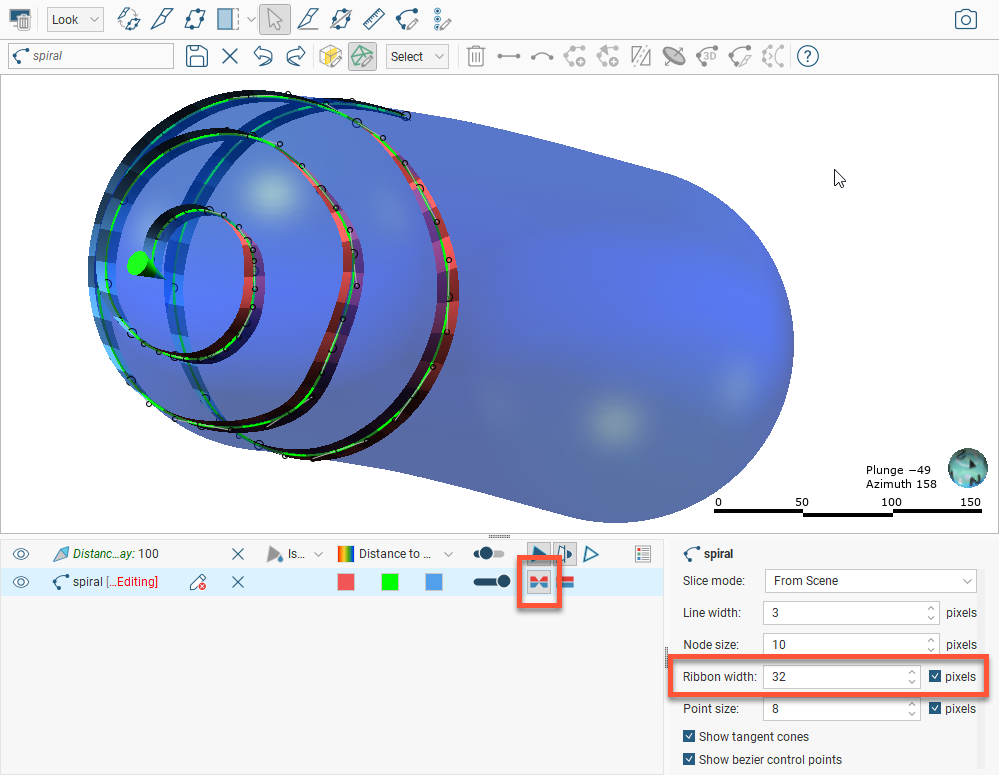Hide the spiral object using eye icon
999x775 pixels.
click(x=21, y=582)
